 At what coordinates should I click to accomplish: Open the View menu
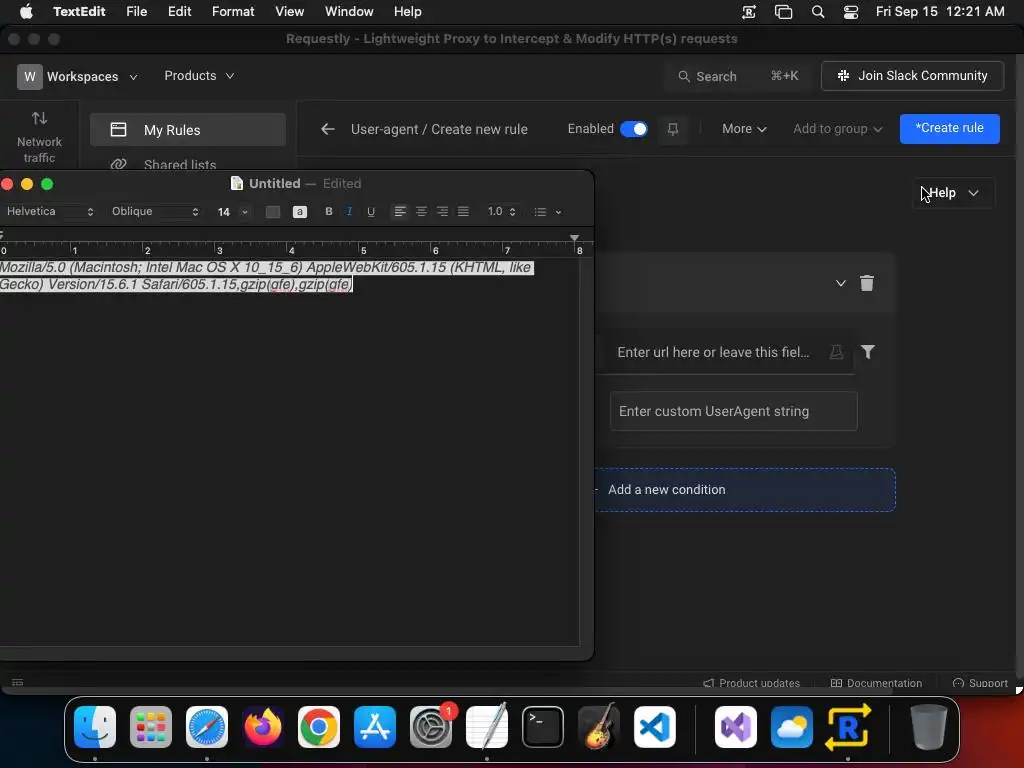pyautogui.click(x=289, y=12)
